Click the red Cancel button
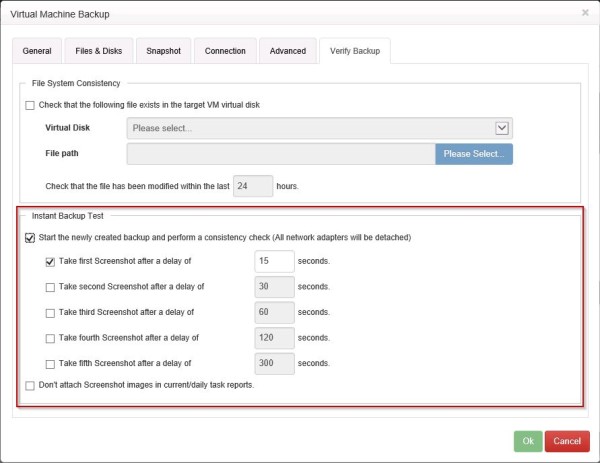This screenshot has width=600, height=463. [x=566, y=441]
